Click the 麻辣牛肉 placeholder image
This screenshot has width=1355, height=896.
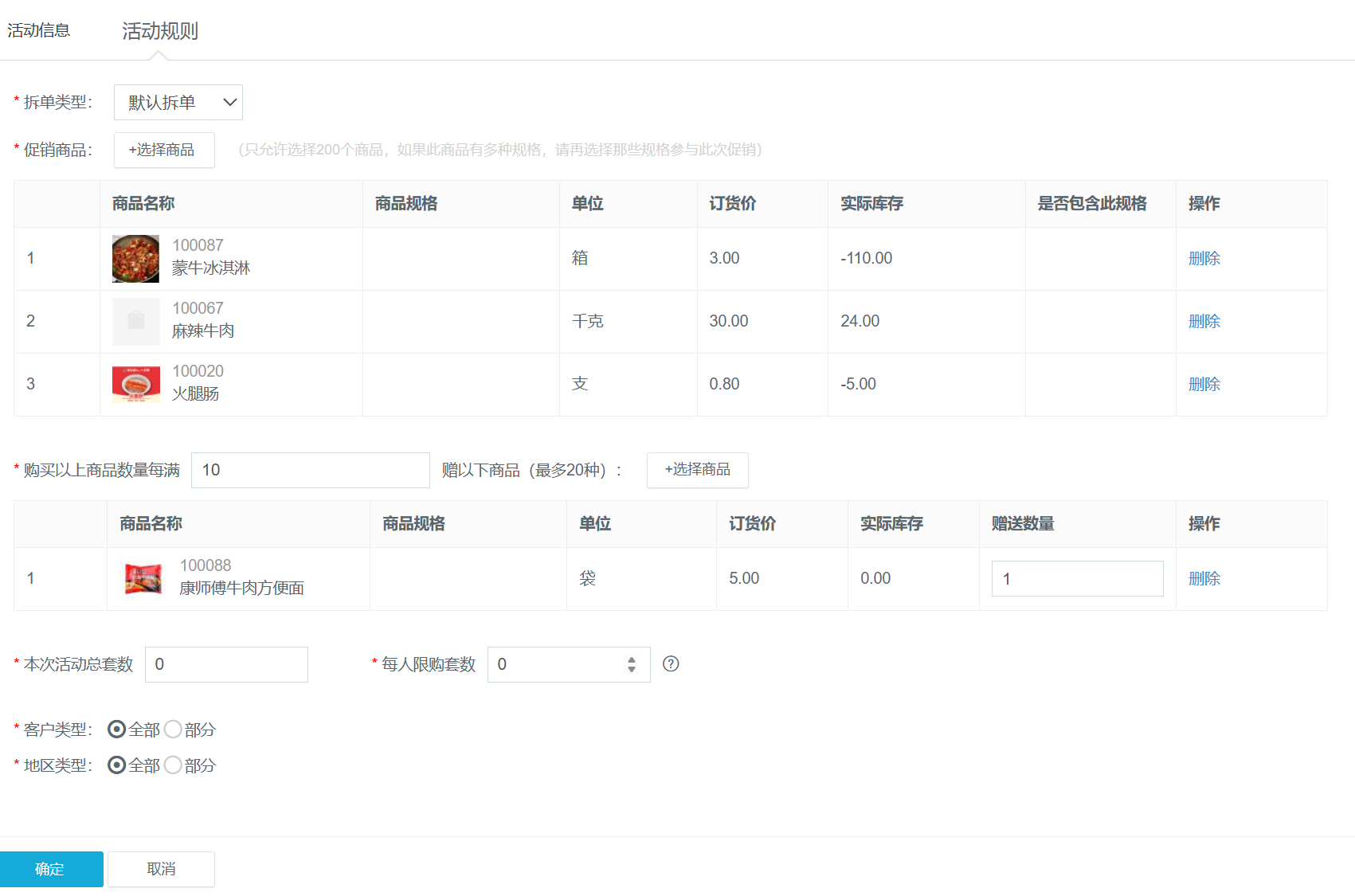click(x=135, y=322)
